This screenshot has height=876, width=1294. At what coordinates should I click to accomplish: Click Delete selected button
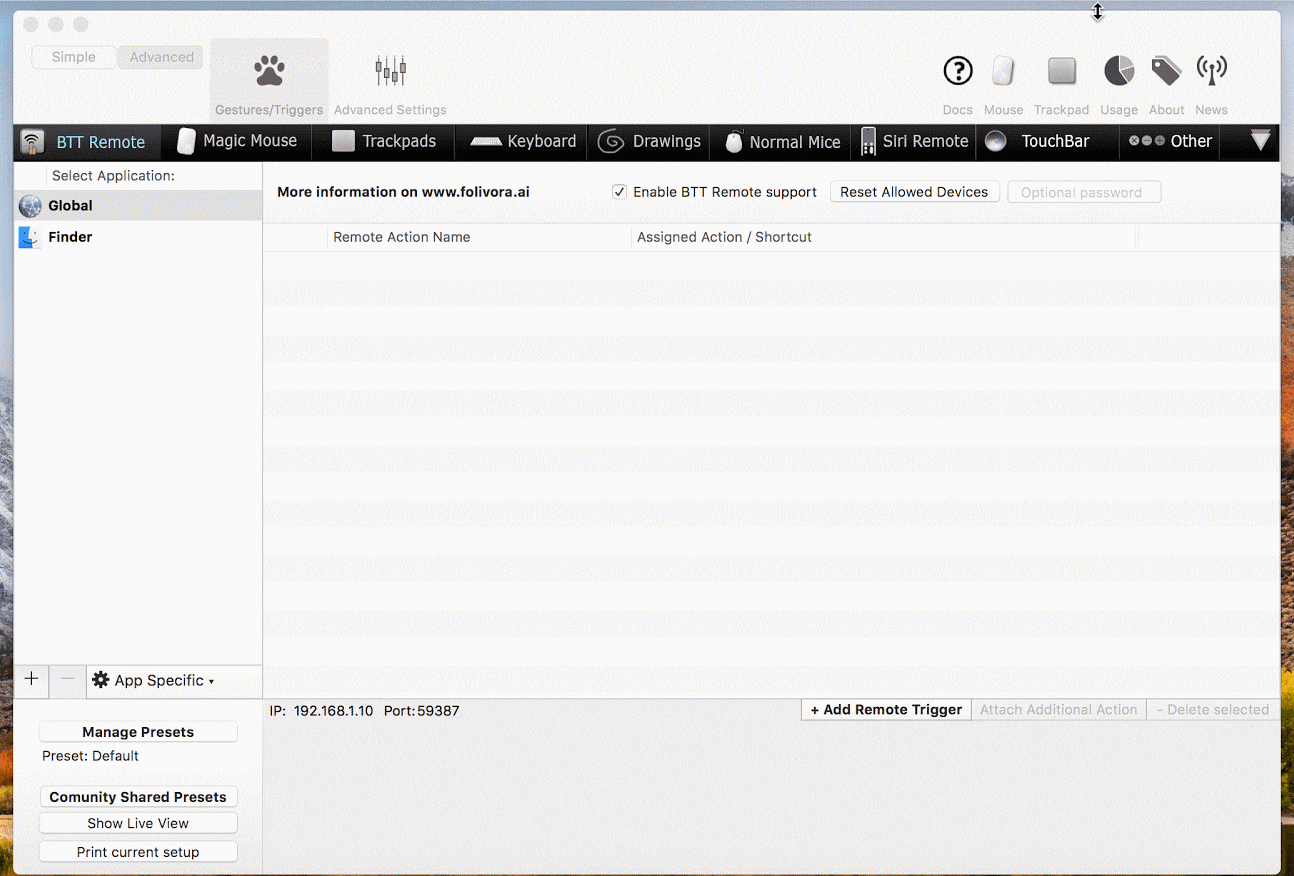[x=1212, y=710]
